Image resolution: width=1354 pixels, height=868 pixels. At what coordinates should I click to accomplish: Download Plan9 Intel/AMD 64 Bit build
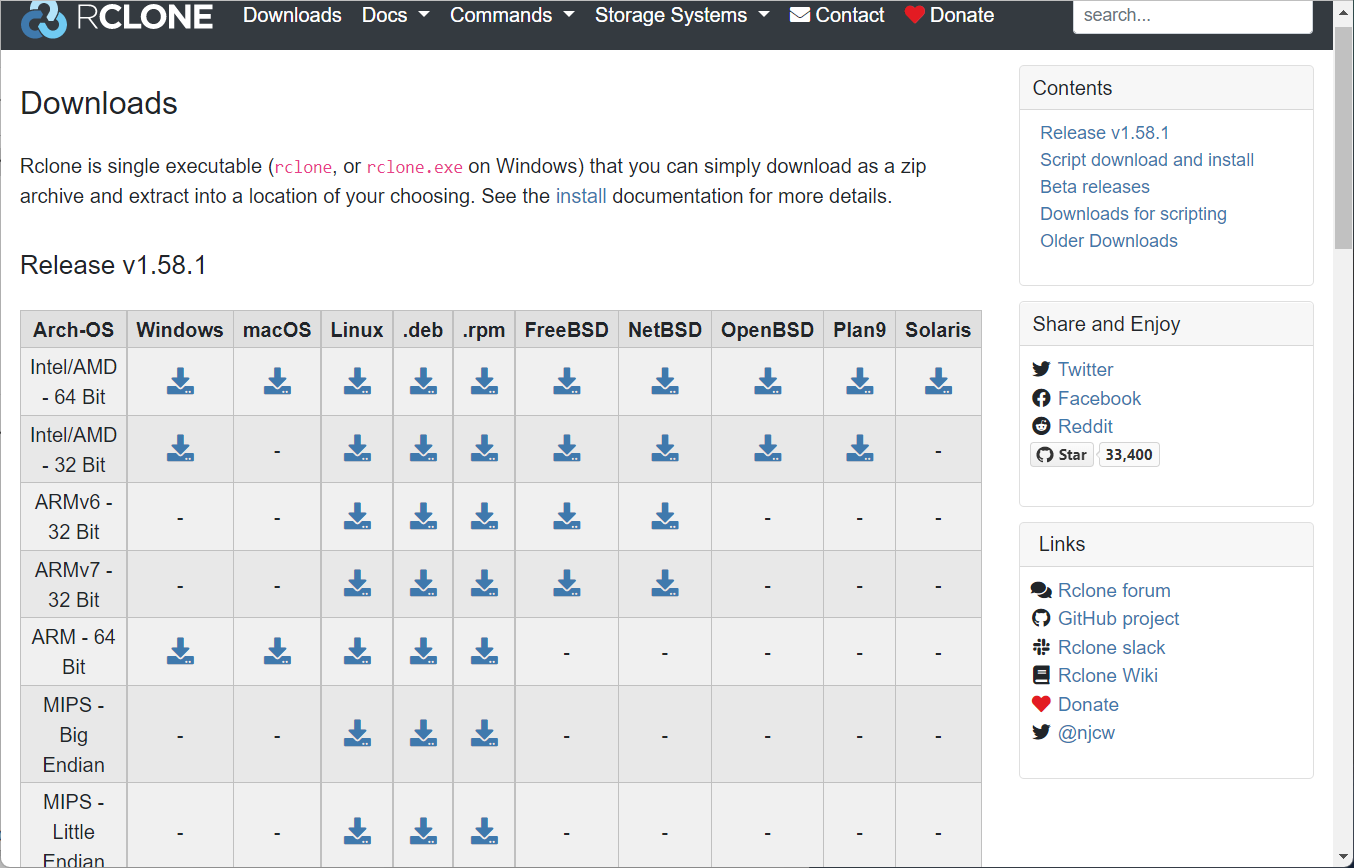[860, 381]
